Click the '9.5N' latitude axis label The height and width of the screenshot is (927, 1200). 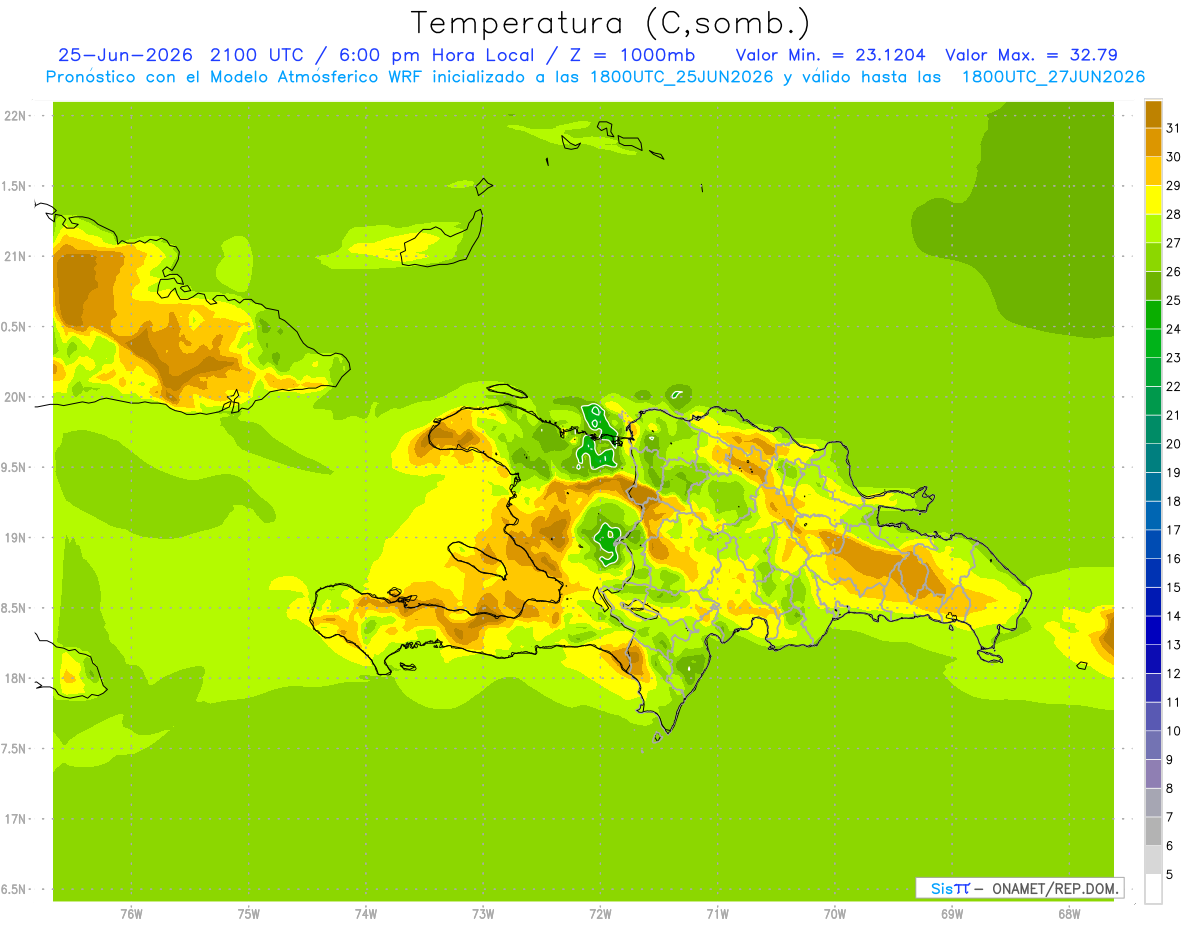click(x=14, y=467)
